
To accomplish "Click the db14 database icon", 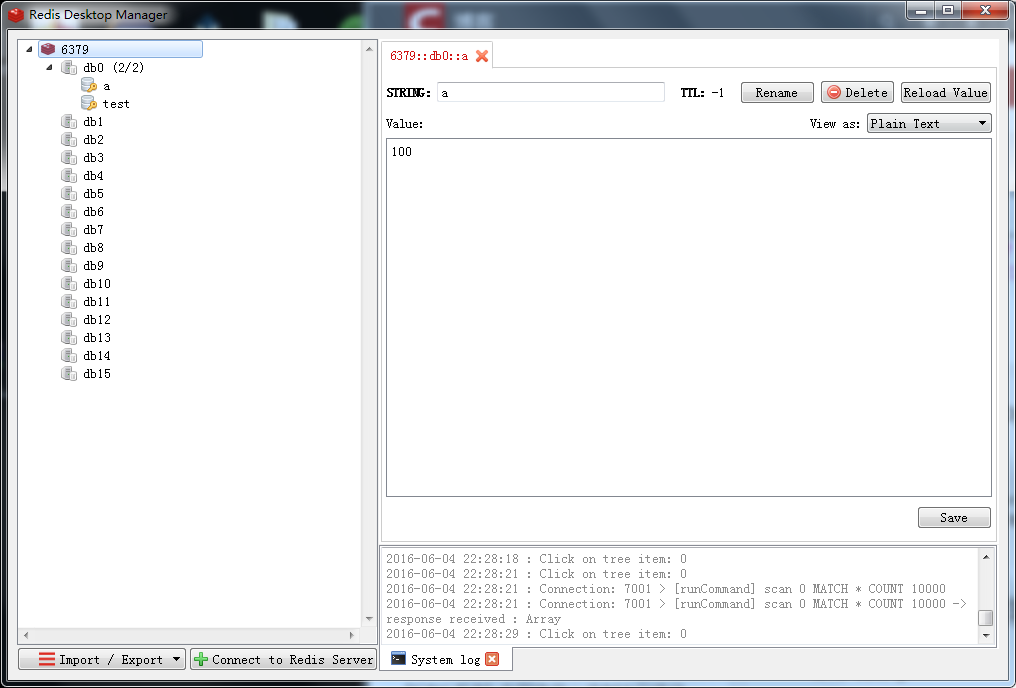I will (x=69, y=356).
